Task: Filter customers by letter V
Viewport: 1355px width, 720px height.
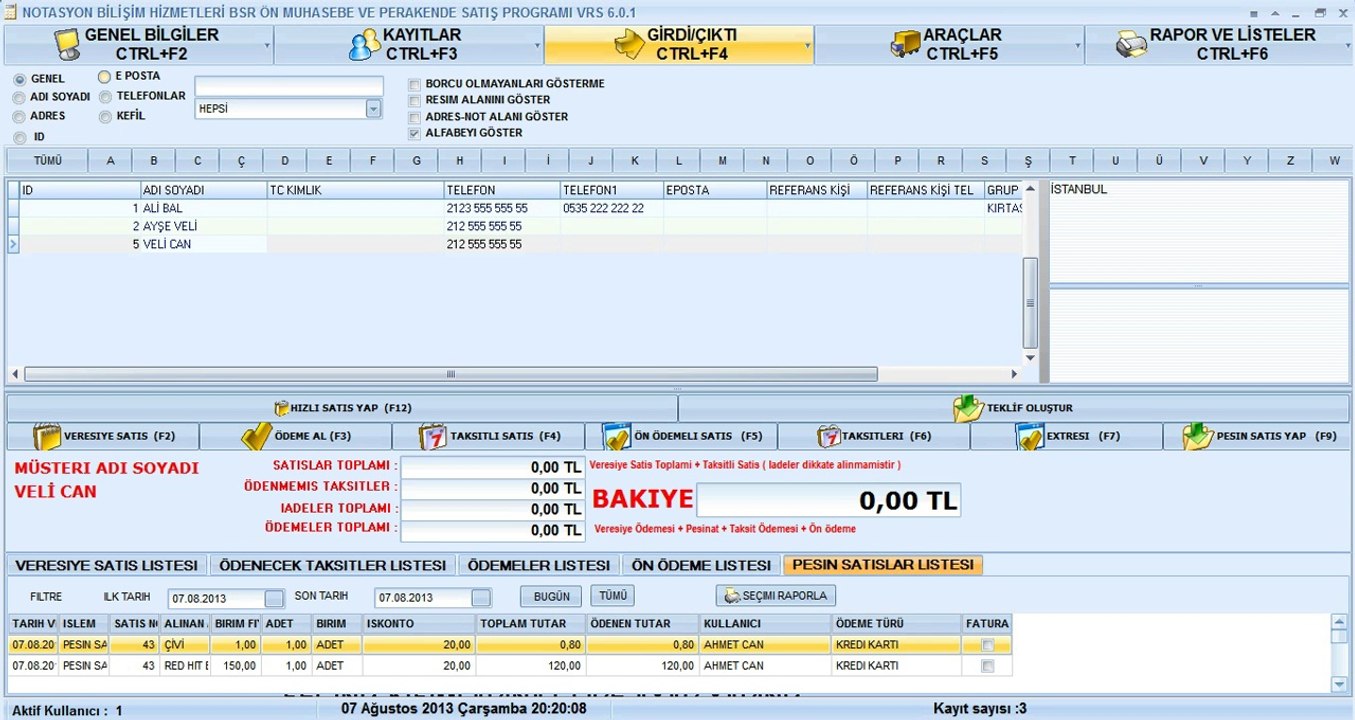Action: coord(1203,161)
